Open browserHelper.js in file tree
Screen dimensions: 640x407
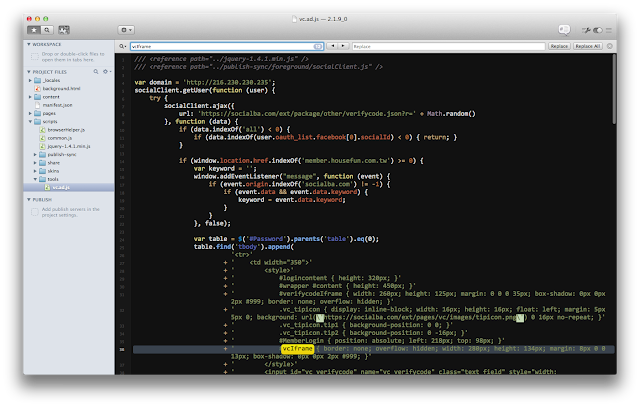67,130
